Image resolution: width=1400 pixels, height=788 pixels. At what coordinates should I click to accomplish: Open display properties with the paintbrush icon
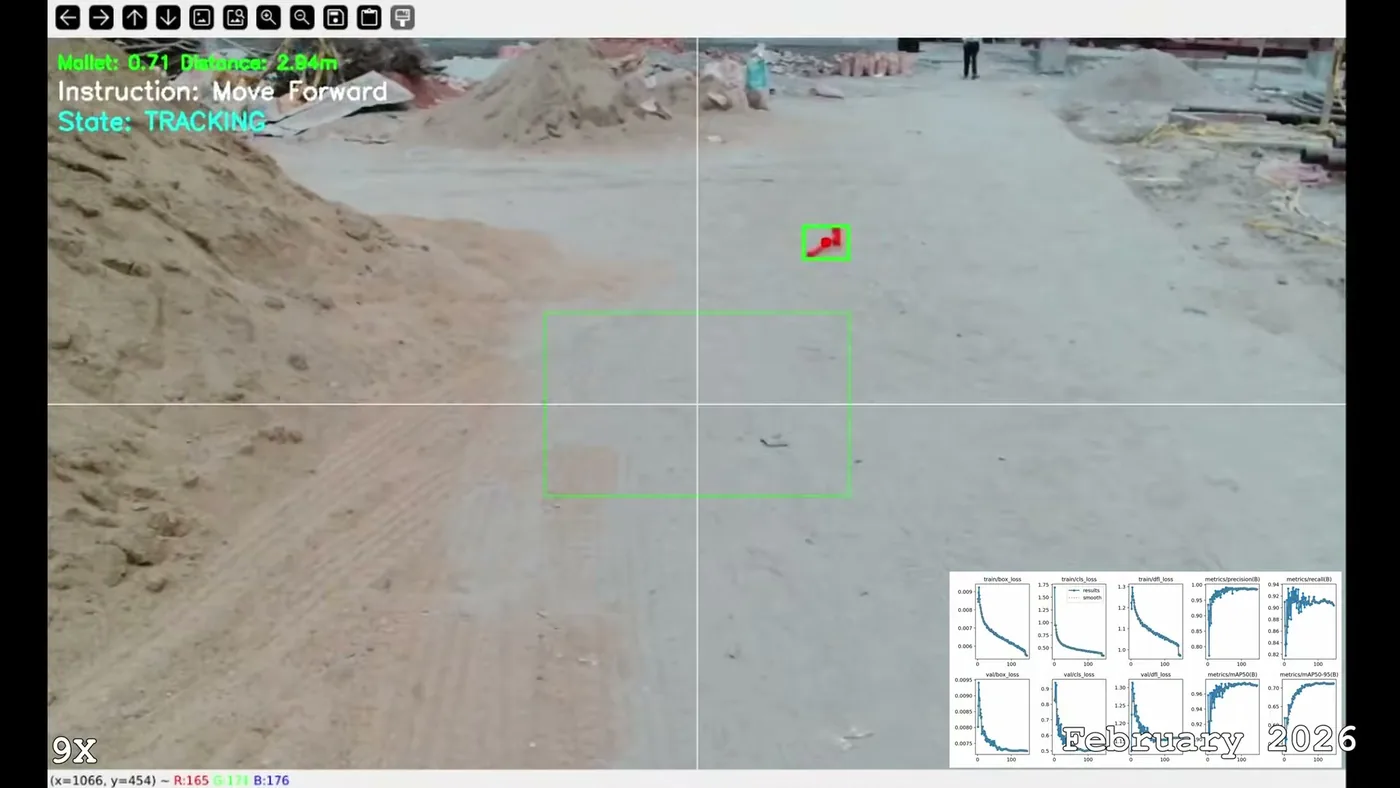click(x=402, y=17)
